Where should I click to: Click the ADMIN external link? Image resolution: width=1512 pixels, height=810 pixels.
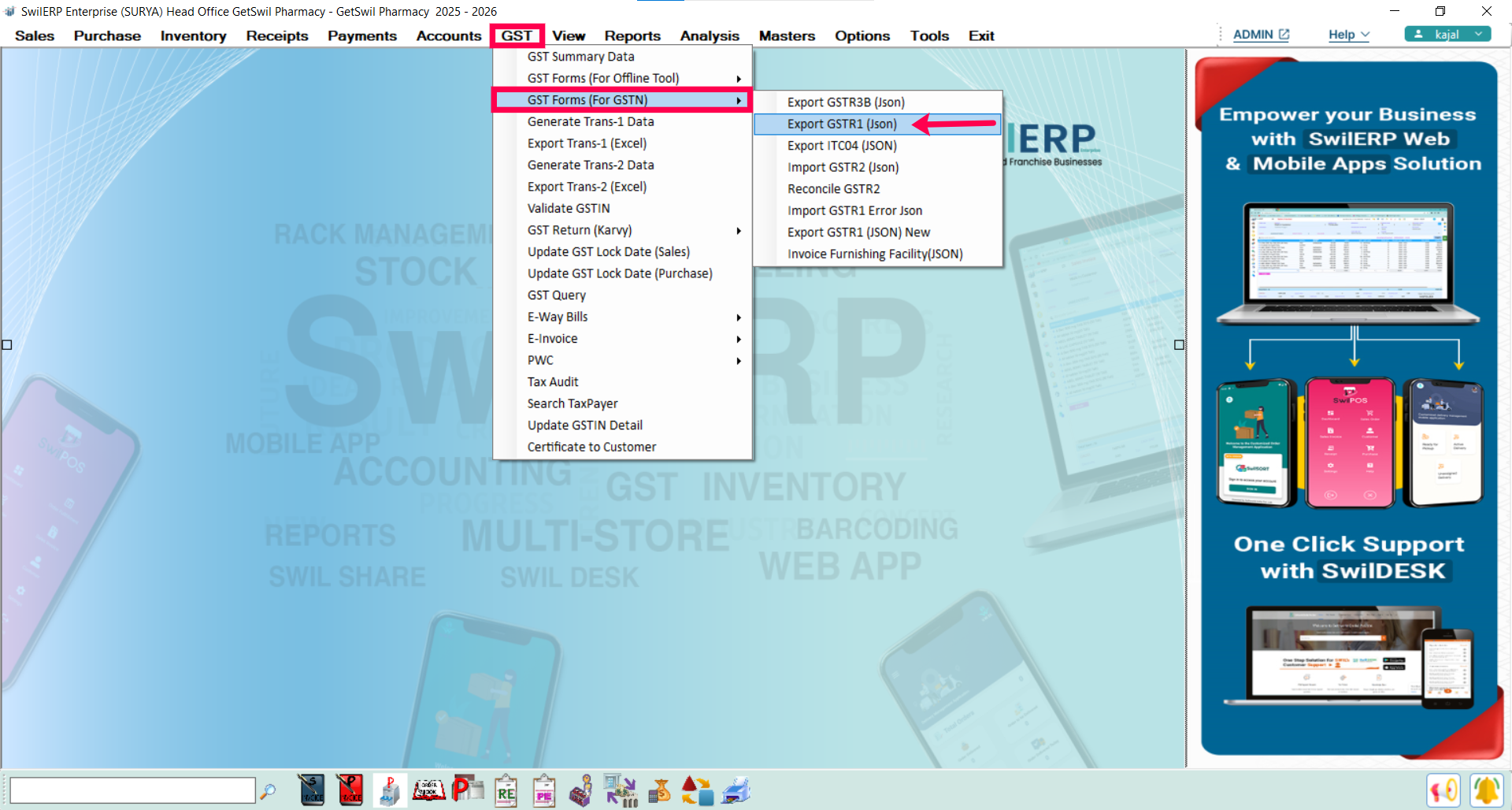click(x=1261, y=35)
